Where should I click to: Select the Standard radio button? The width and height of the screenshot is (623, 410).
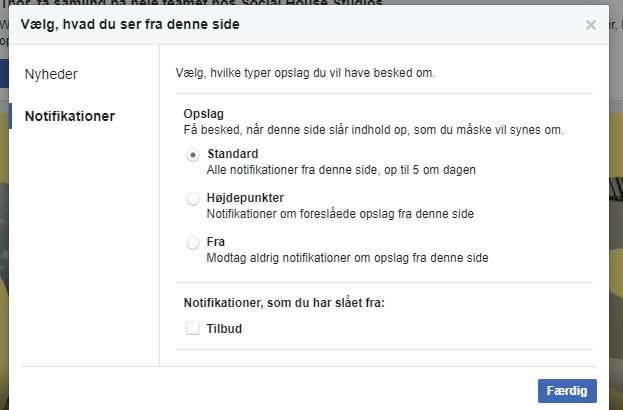pyautogui.click(x=193, y=155)
